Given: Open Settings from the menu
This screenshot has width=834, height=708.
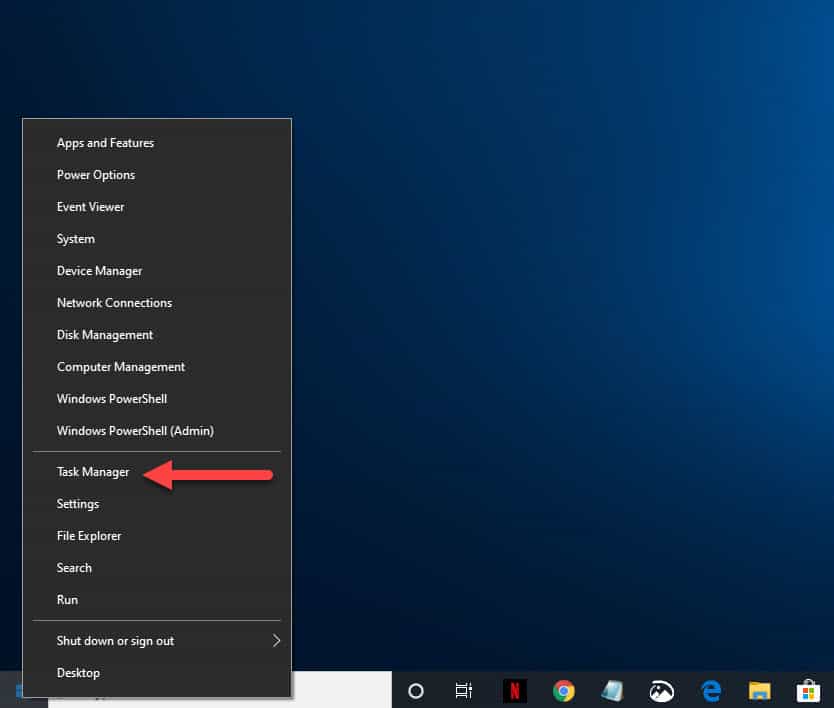Looking at the screenshot, I should pos(157,504).
